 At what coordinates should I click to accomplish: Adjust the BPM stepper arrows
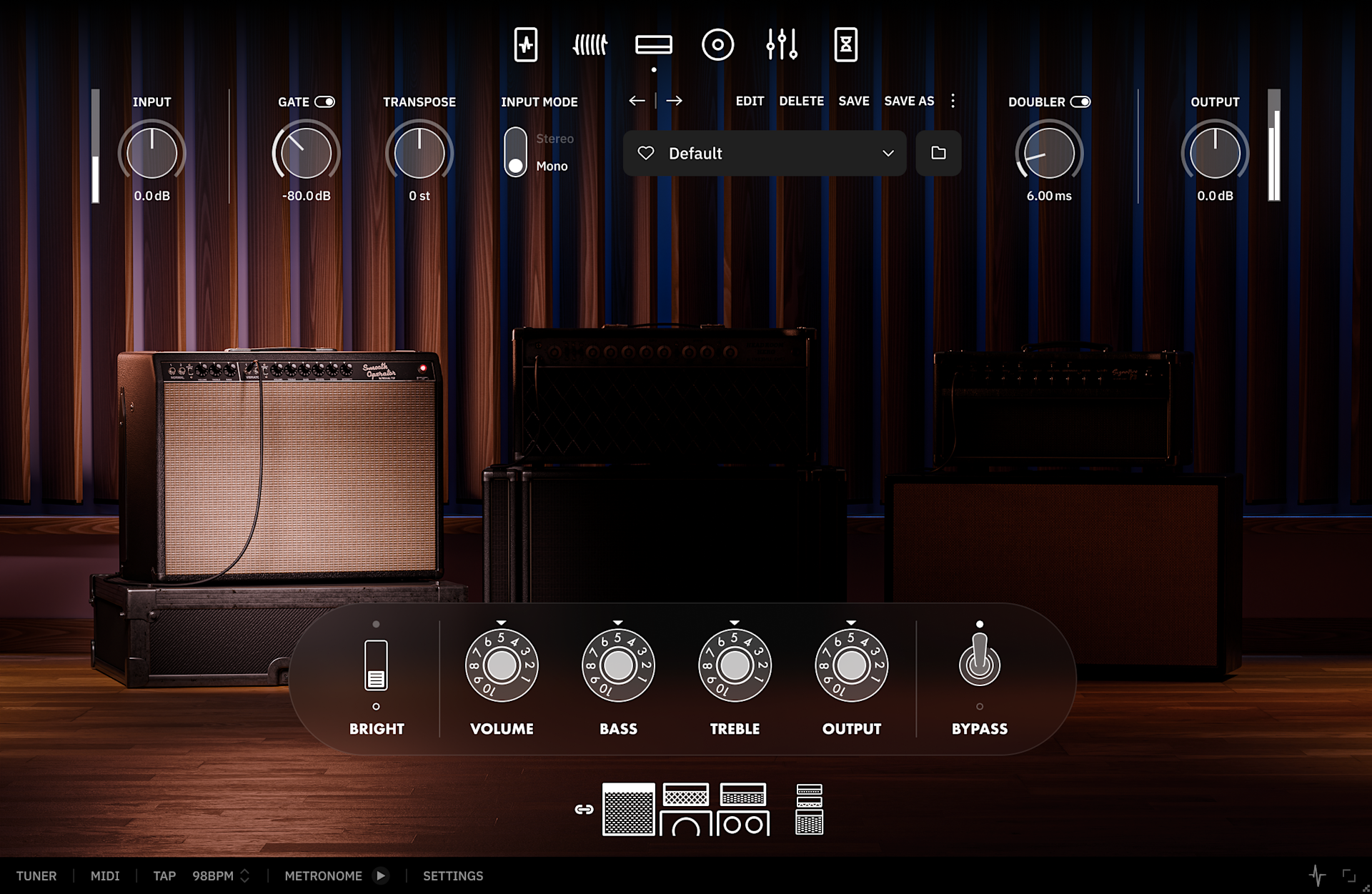point(245,875)
